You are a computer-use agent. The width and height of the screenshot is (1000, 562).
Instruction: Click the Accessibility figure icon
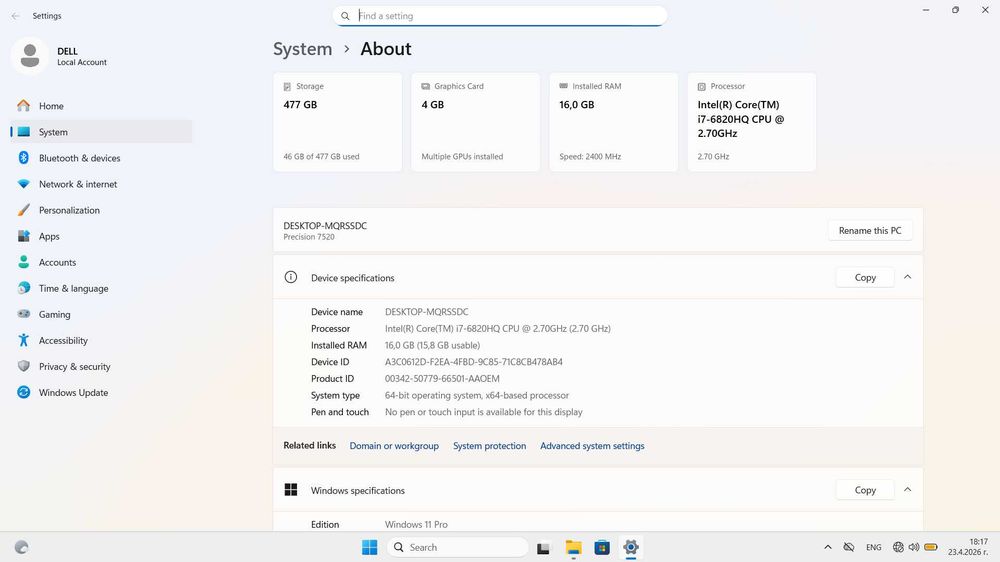[24, 340]
